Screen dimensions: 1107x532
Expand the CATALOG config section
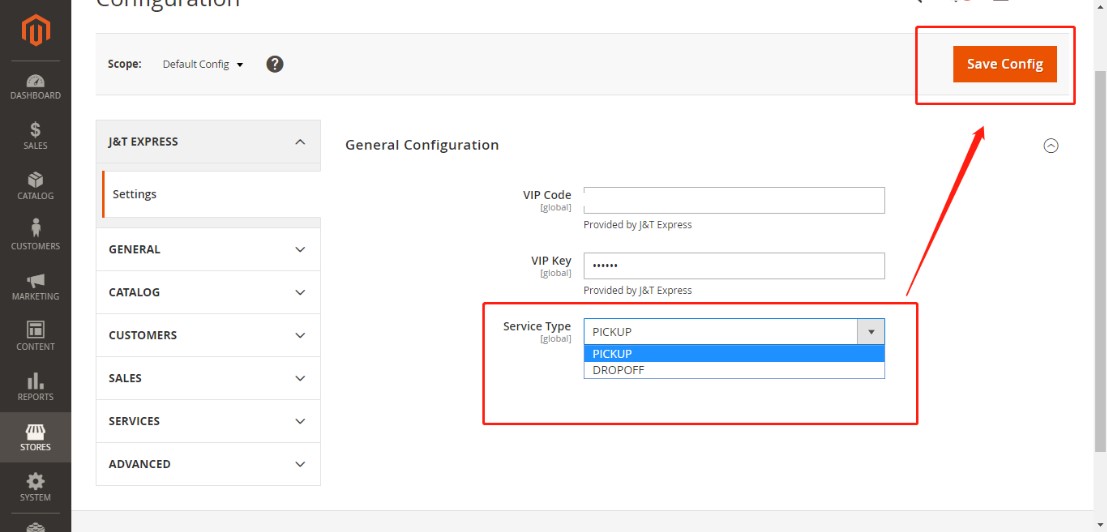pyautogui.click(x=208, y=292)
